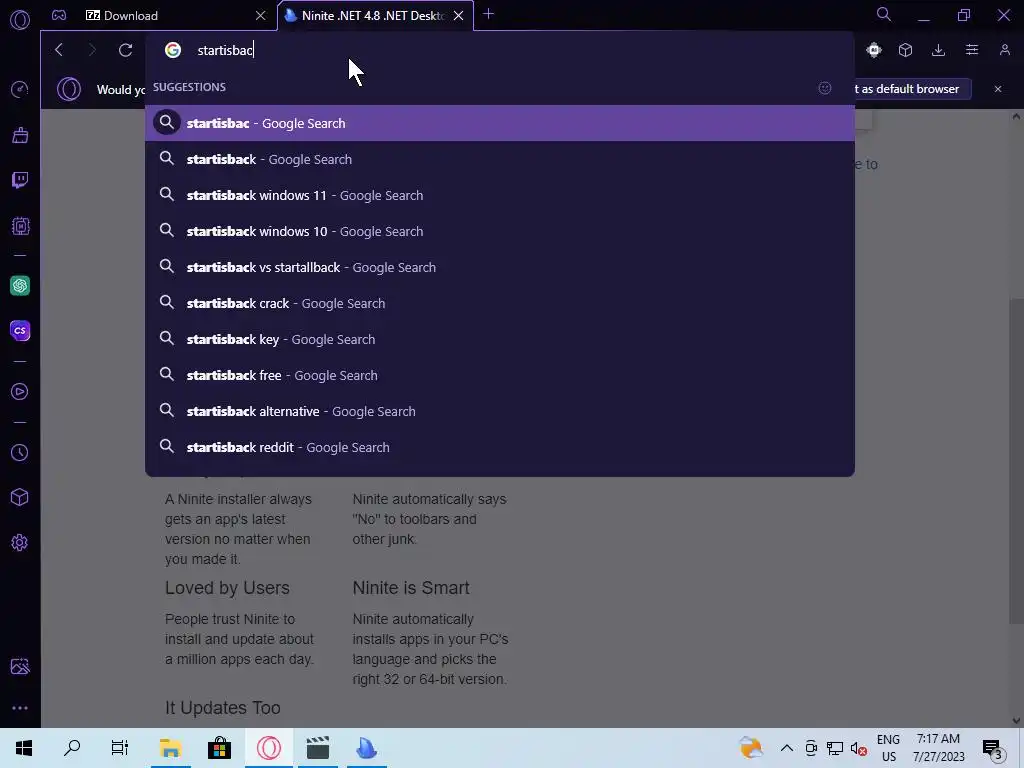Open GX Cleaner in sidebar

click(20, 135)
